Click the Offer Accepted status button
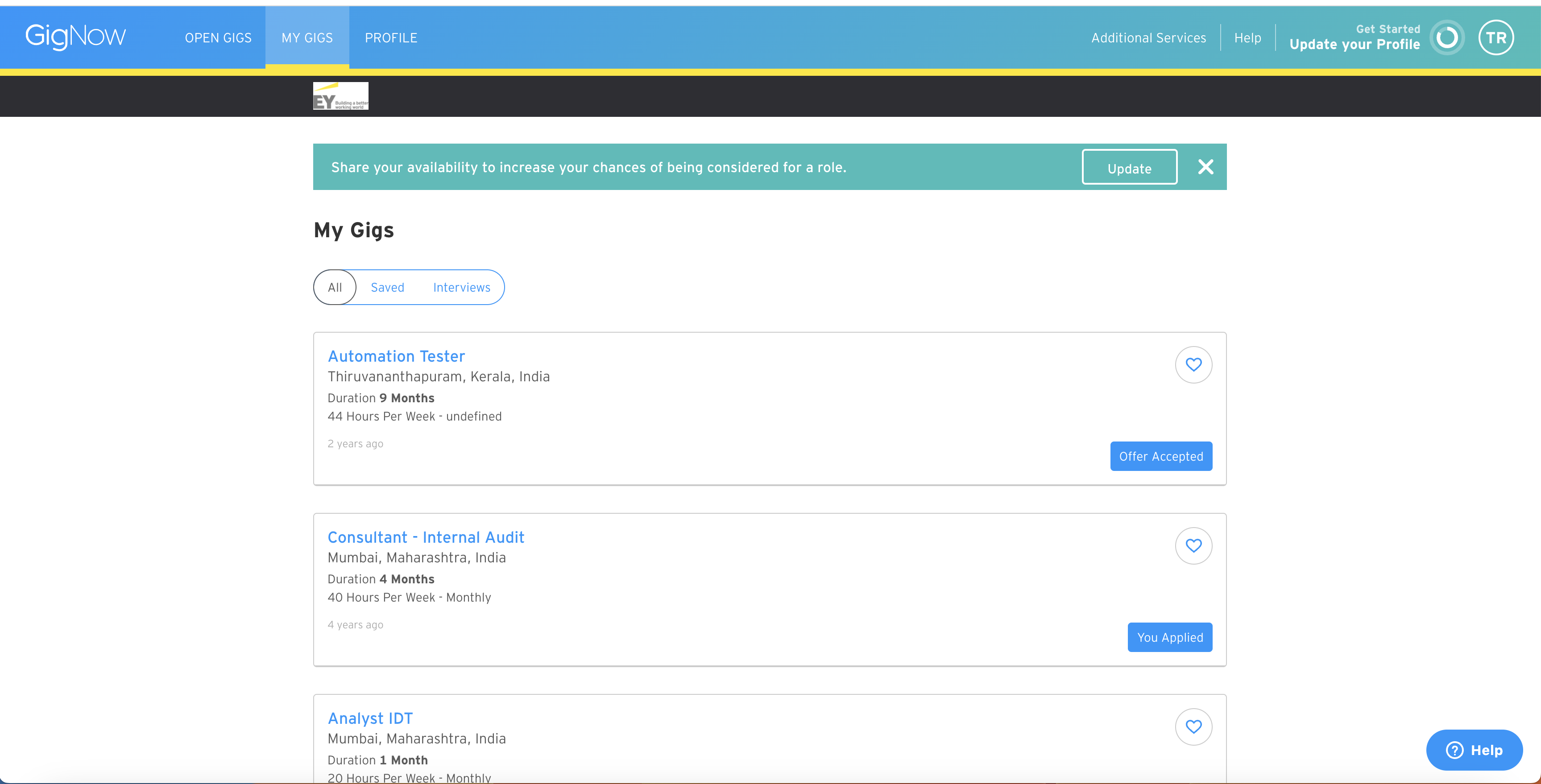This screenshot has height=784, width=1541. tap(1160, 456)
